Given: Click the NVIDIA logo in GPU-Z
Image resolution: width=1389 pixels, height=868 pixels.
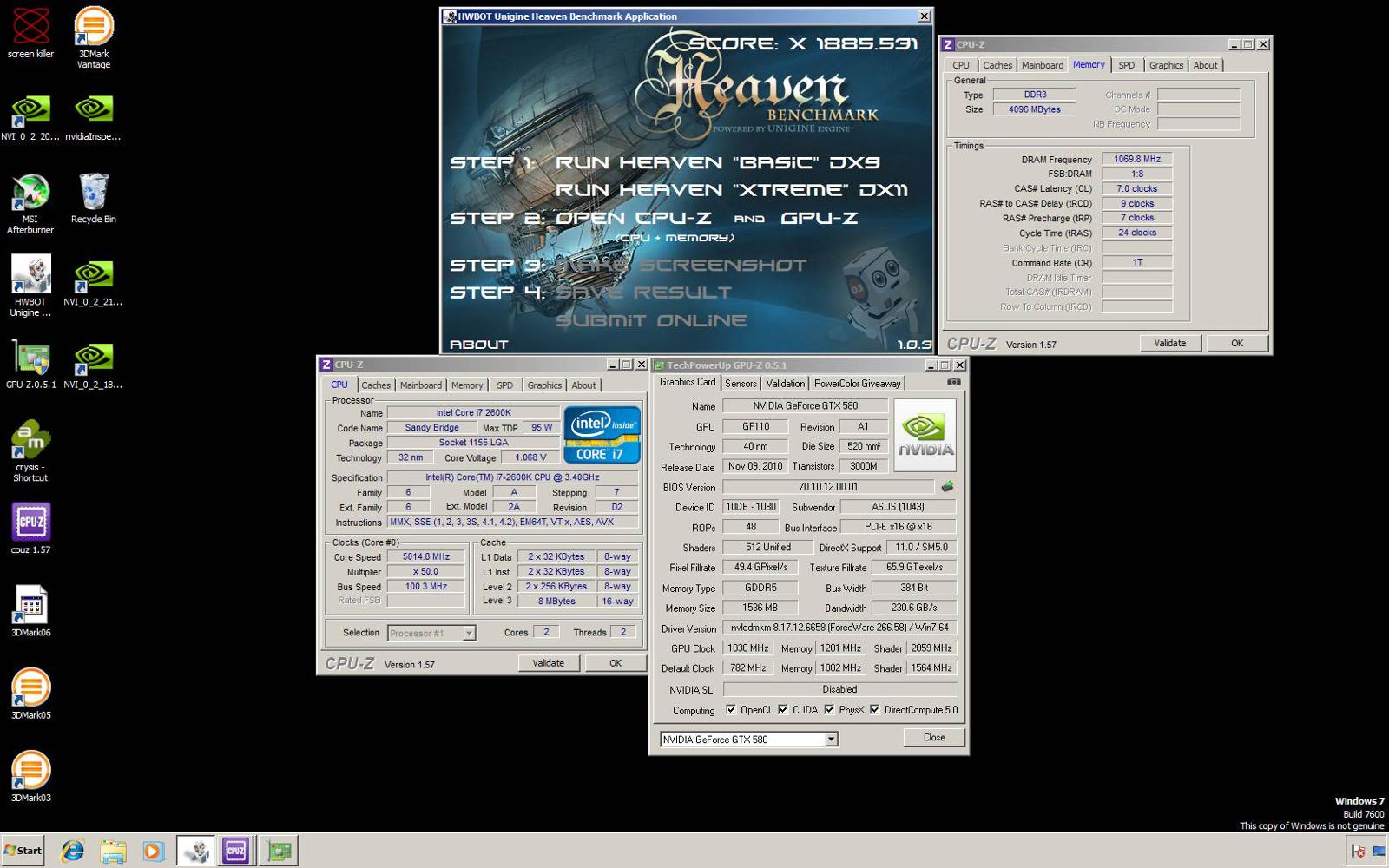Looking at the screenshot, I should [x=925, y=435].
